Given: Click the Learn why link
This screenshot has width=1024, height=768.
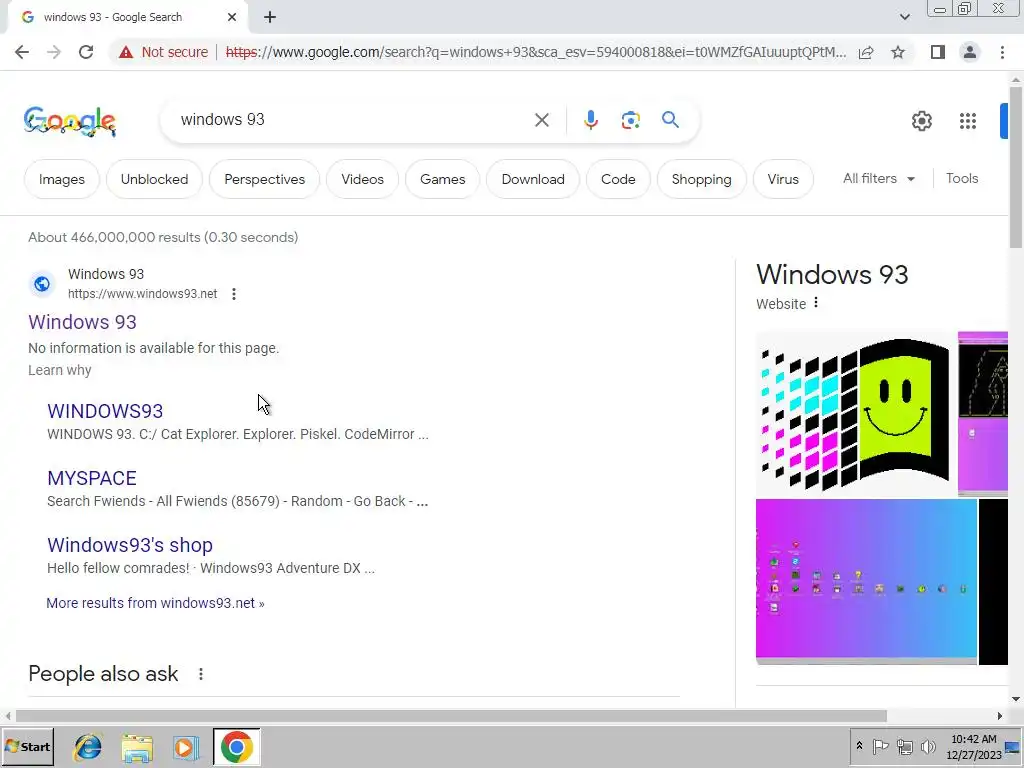Looking at the screenshot, I should pyautogui.click(x=59, y=370).
